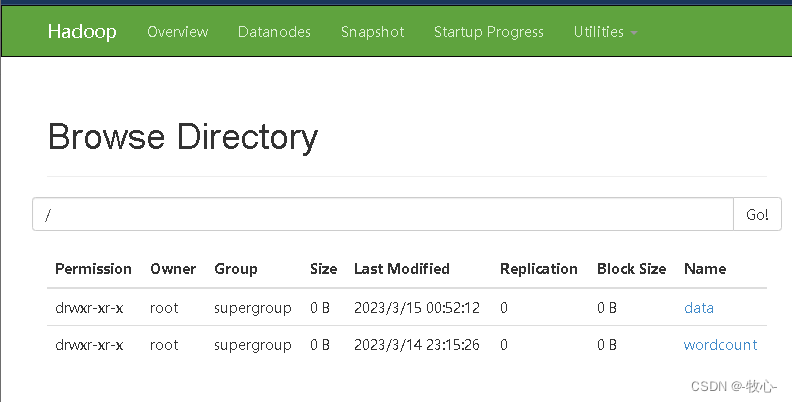Click the Name column header

[705, 269]
